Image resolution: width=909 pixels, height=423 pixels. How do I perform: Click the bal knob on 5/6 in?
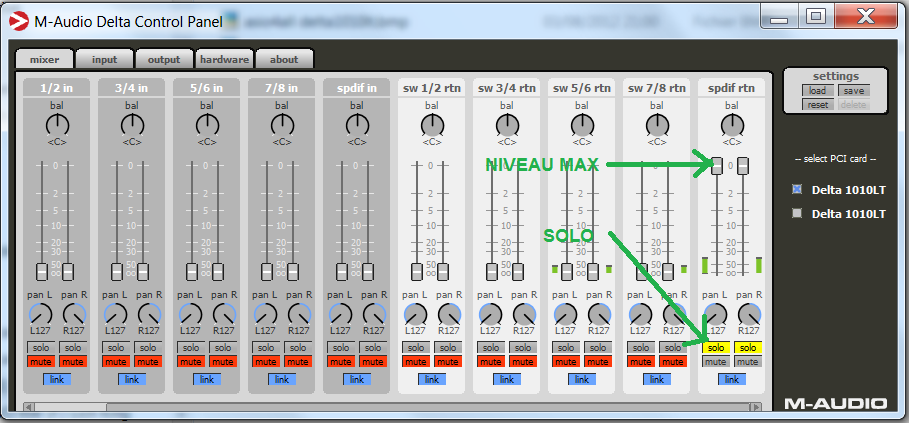point(207,125)
